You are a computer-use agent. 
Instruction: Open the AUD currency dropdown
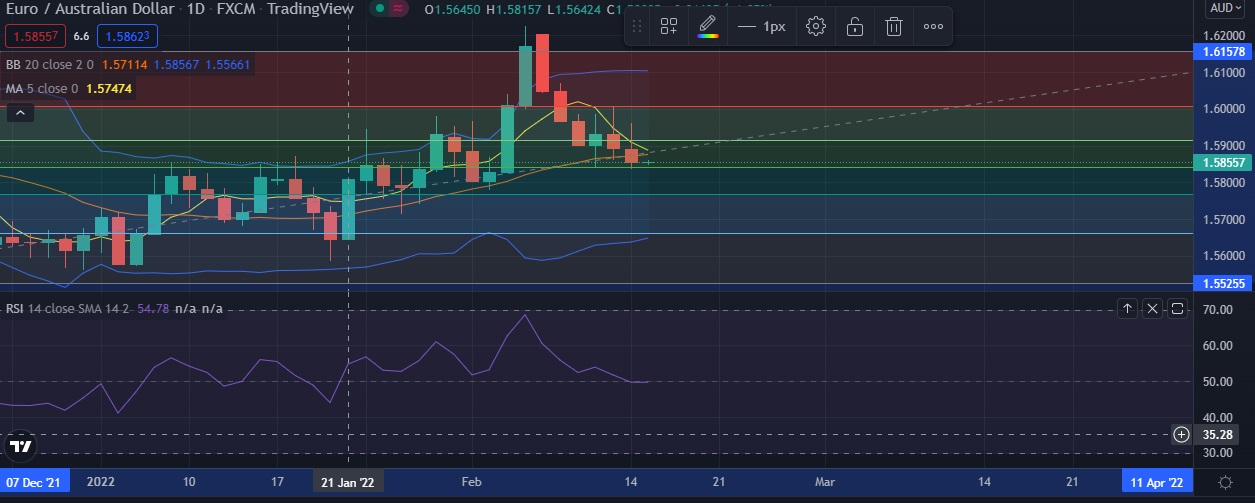tap(1226, 8)
